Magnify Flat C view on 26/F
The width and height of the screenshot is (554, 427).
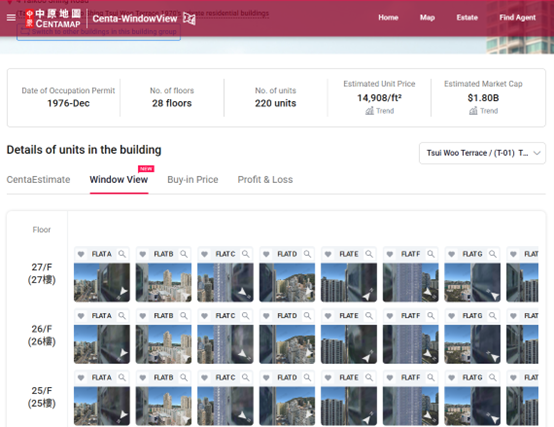pyautogui.click(x=246, y=316)
